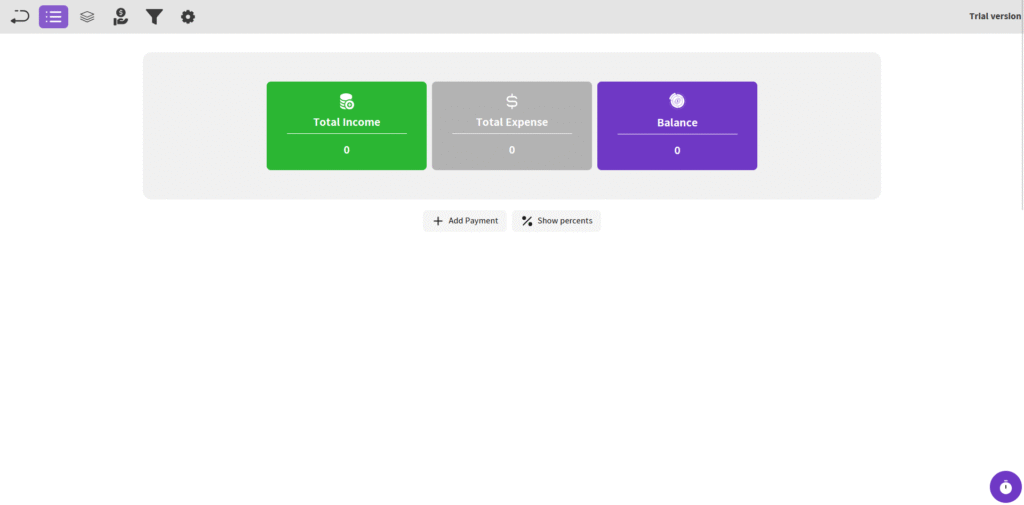Click the circular icon on the Balance card
The image size is (1024, 505).
[677, 101]
